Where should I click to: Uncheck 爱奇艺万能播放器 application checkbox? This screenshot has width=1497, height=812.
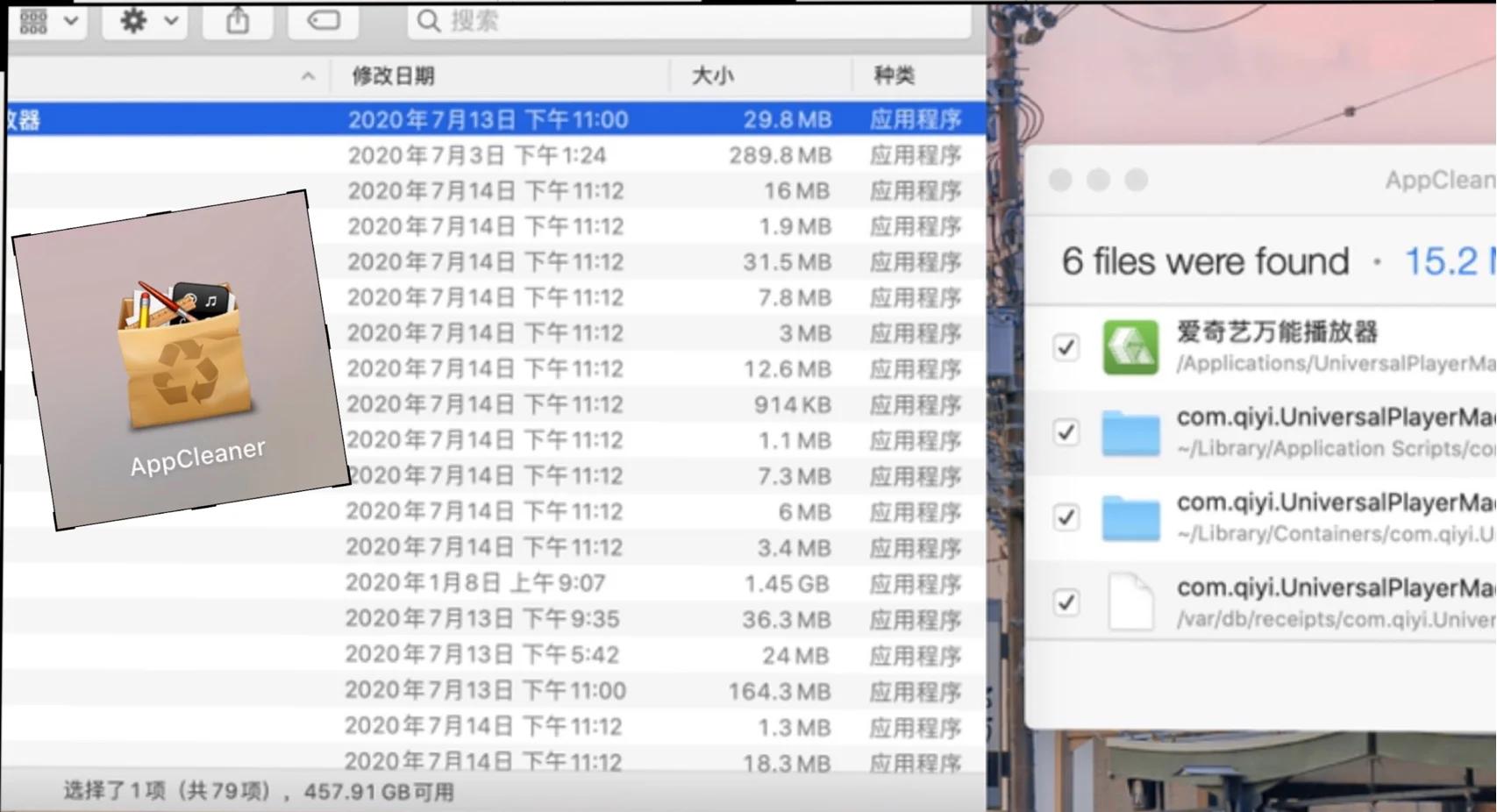click(x=1066, y=347)
